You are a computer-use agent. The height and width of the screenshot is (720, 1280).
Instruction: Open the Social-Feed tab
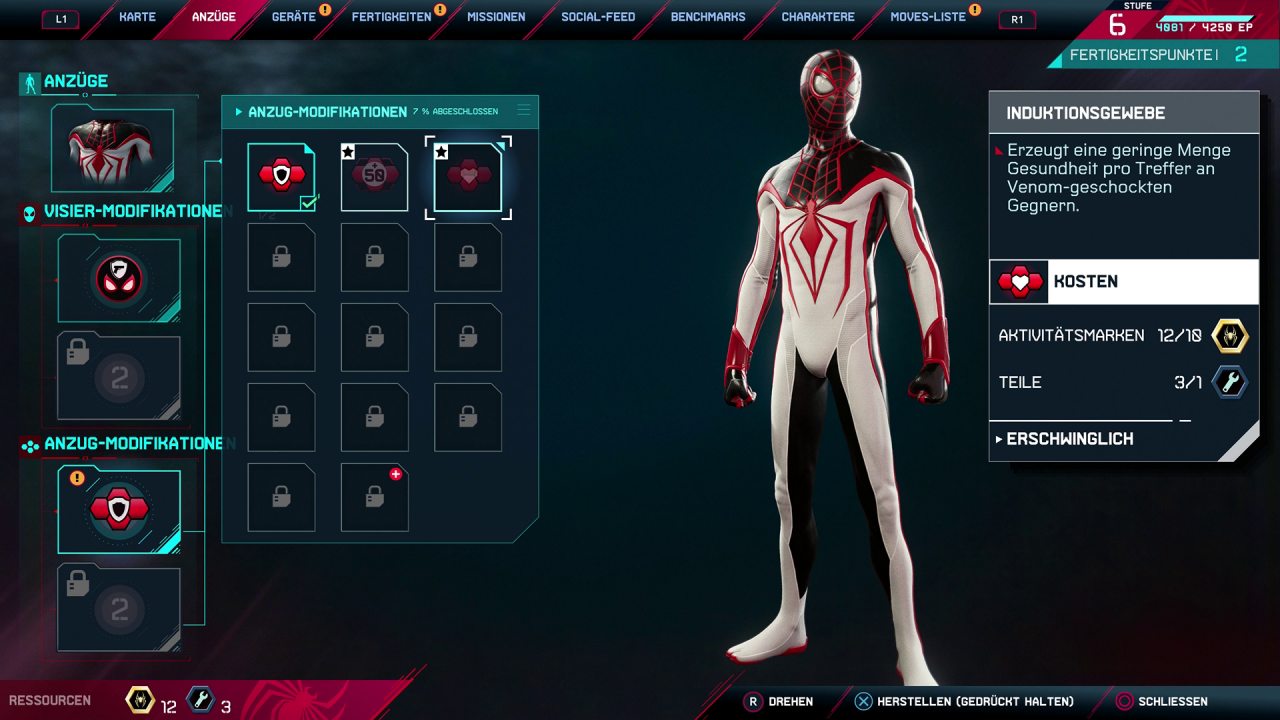pos(598,17)
